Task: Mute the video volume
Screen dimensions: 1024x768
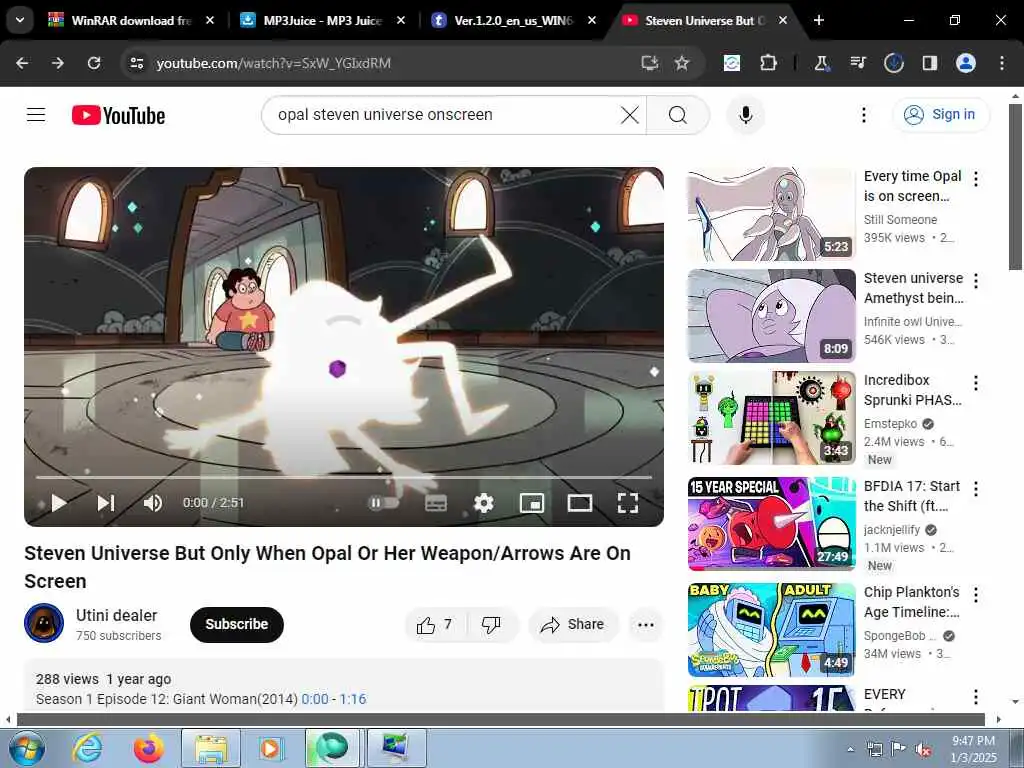Action: point(153,503)
